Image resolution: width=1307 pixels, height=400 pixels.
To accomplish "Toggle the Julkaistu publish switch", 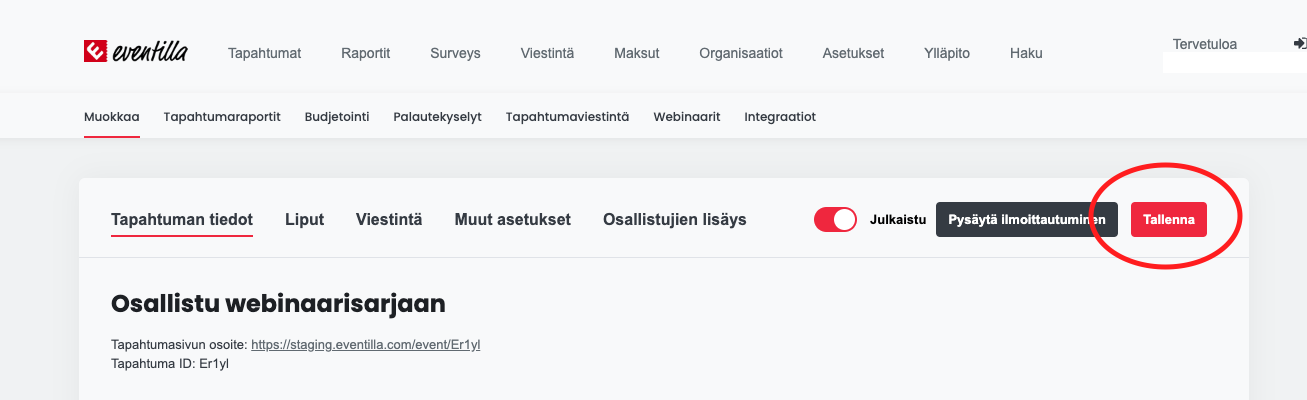I will point(836,220).
